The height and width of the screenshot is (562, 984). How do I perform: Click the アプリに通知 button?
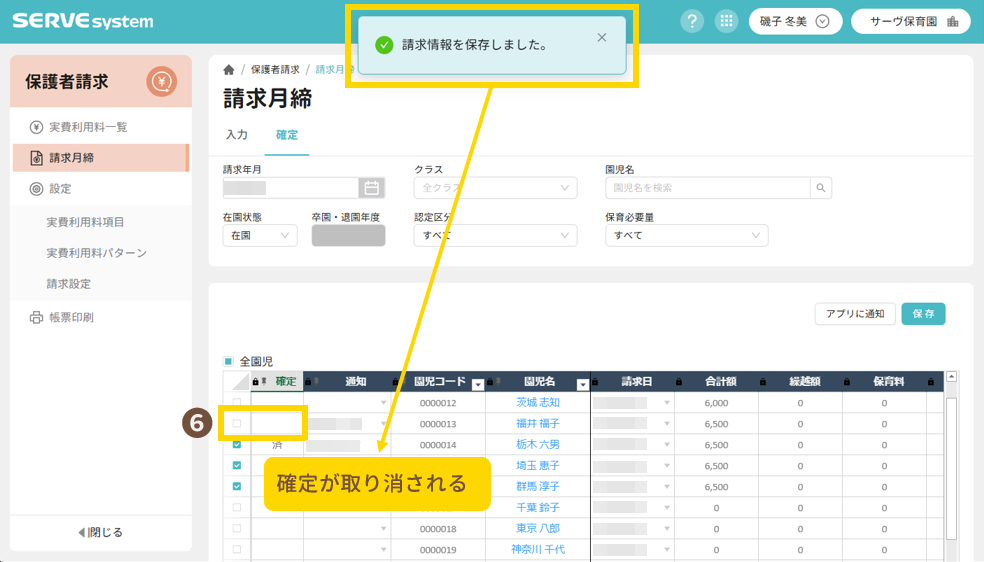pyautogui.click(x=854, y=313)
